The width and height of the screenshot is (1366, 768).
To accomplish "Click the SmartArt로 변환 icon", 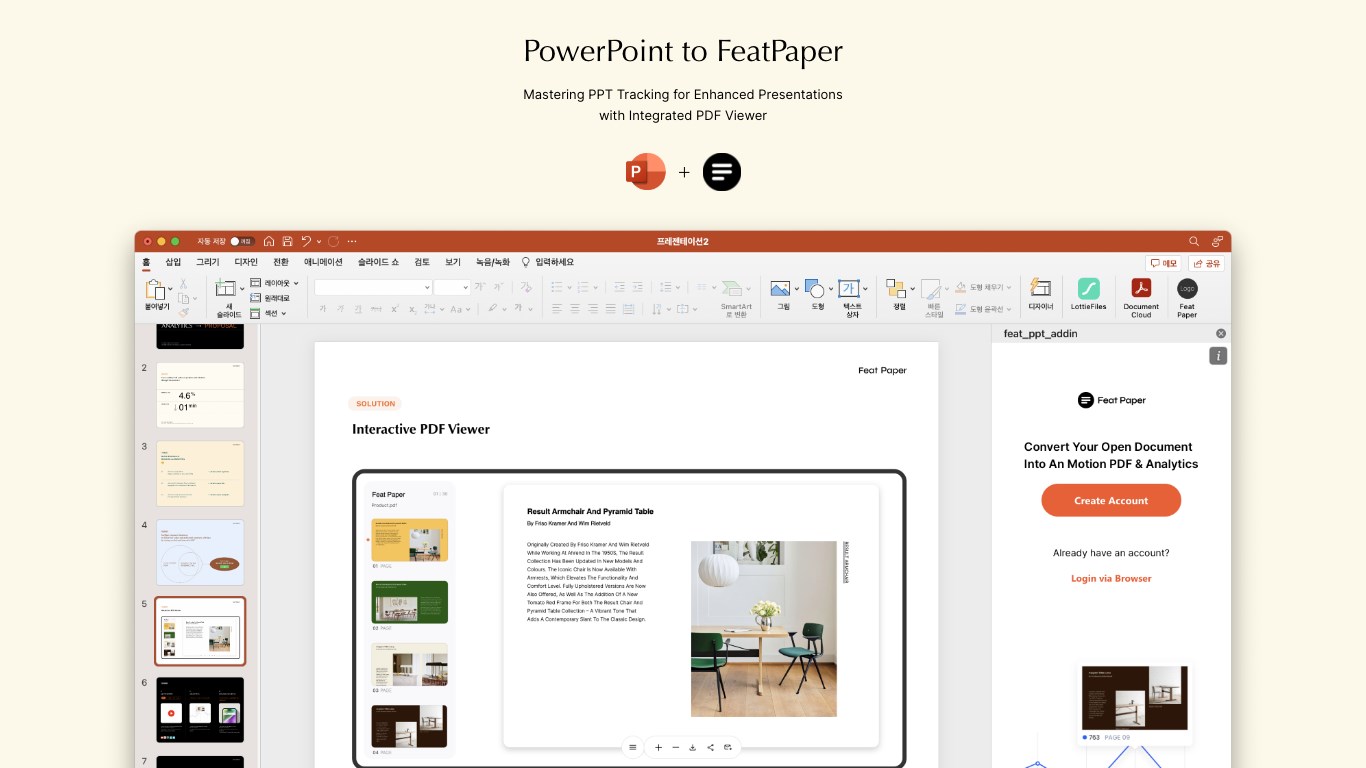I will click(732, 288).
